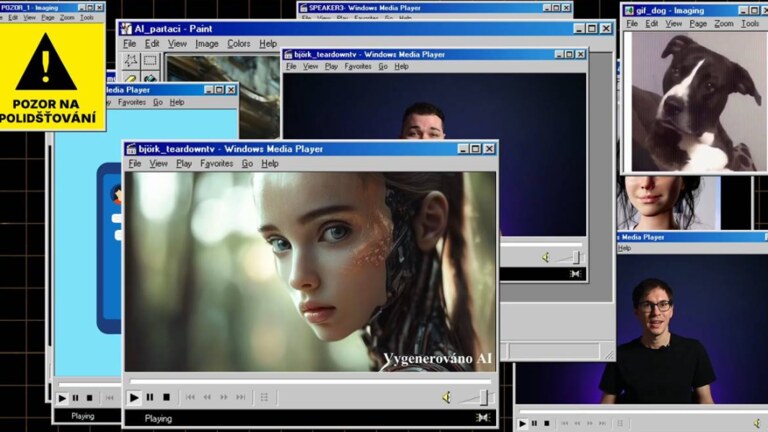Click status bar icon in rear björk player

coord(575,274)
